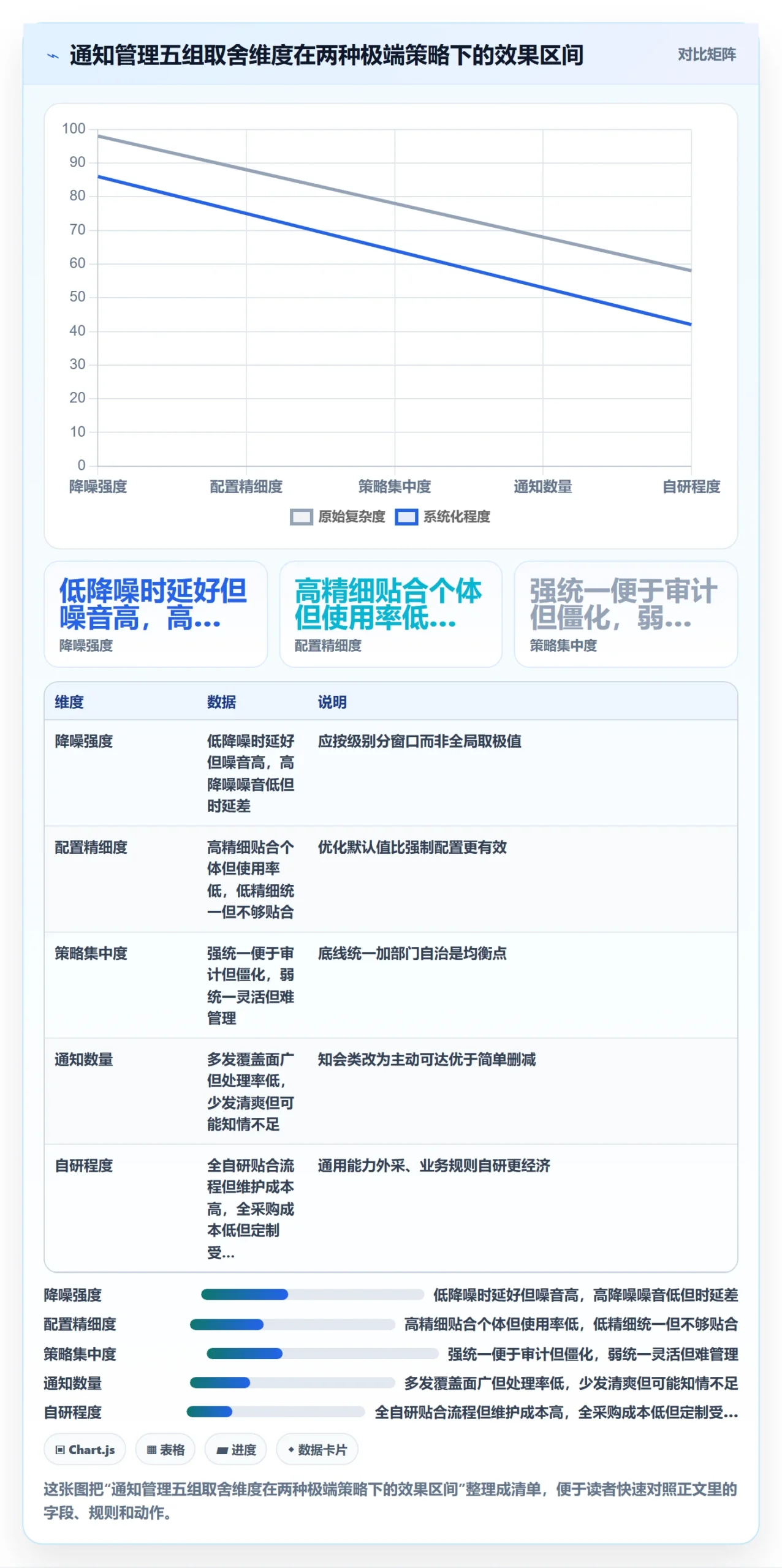Click the 数据卡片 tag chip
This screenshot has height=1568, width=782.
[x=317, y=1449]
